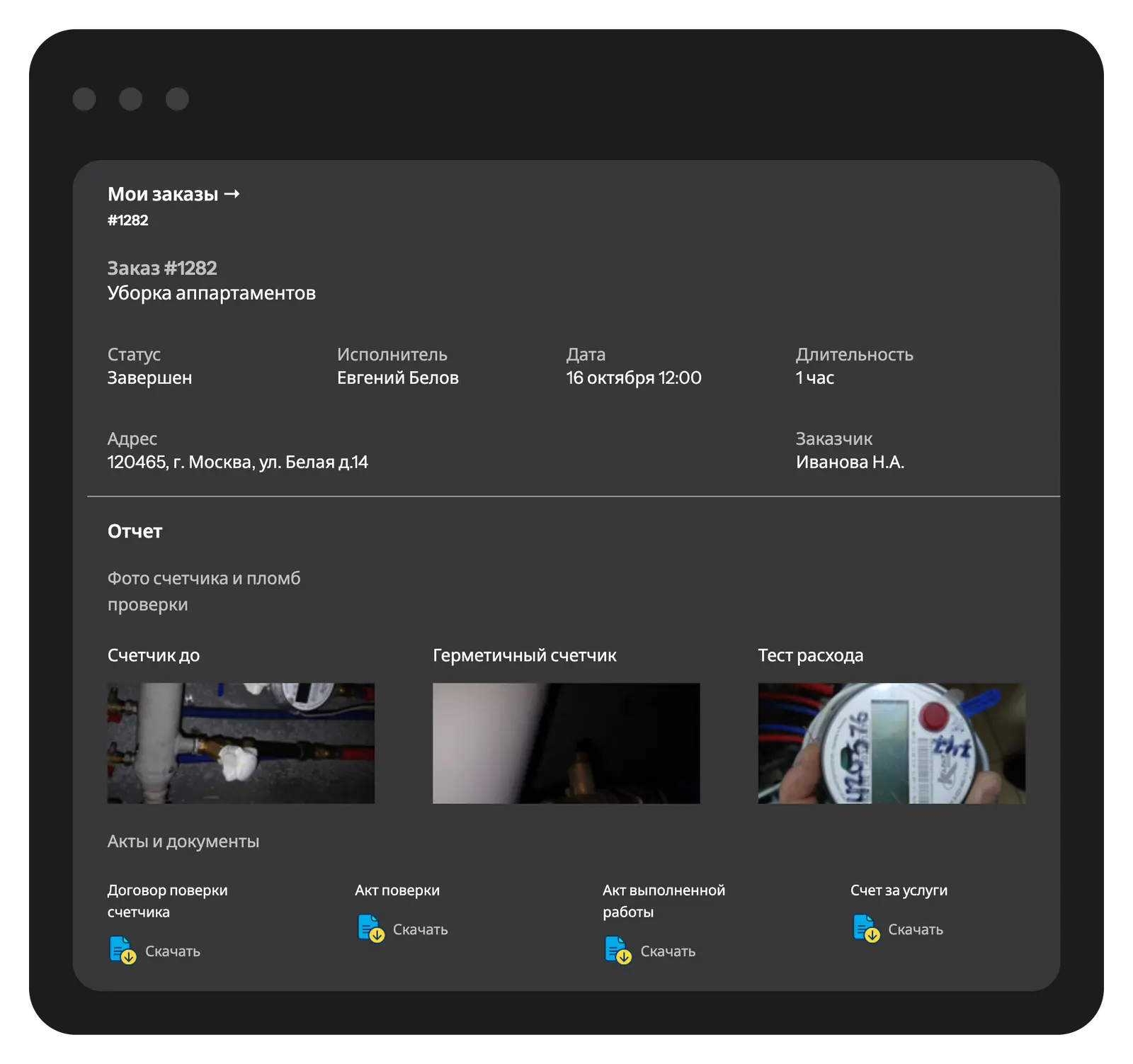
Task: Click the executor name Евгений Белов
Action: [397, 378]
